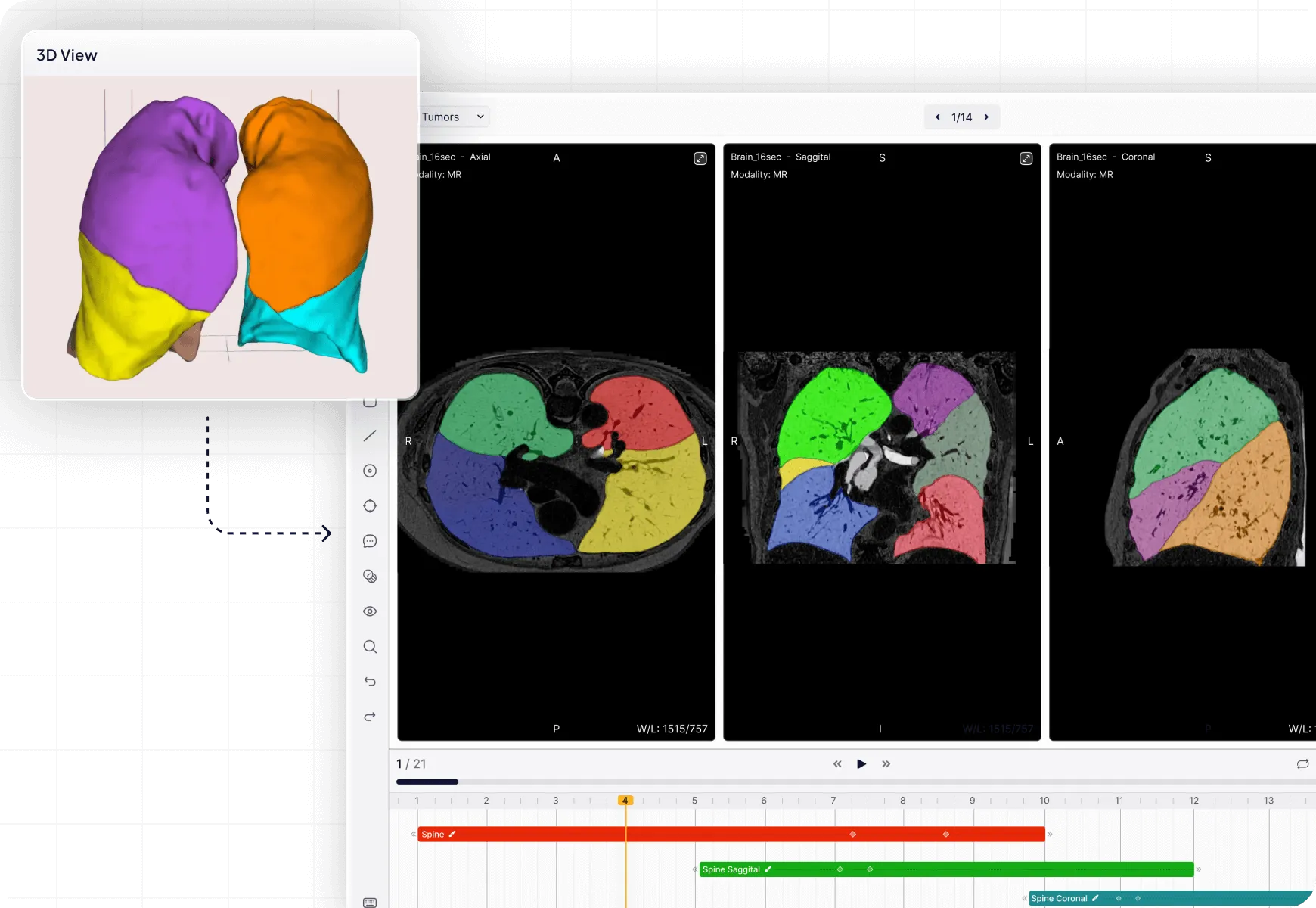The height and width of the screenshot is (908, 1316).
Task: Click right chevrons after Spine Saggital track
Action: click(1199, 869)
